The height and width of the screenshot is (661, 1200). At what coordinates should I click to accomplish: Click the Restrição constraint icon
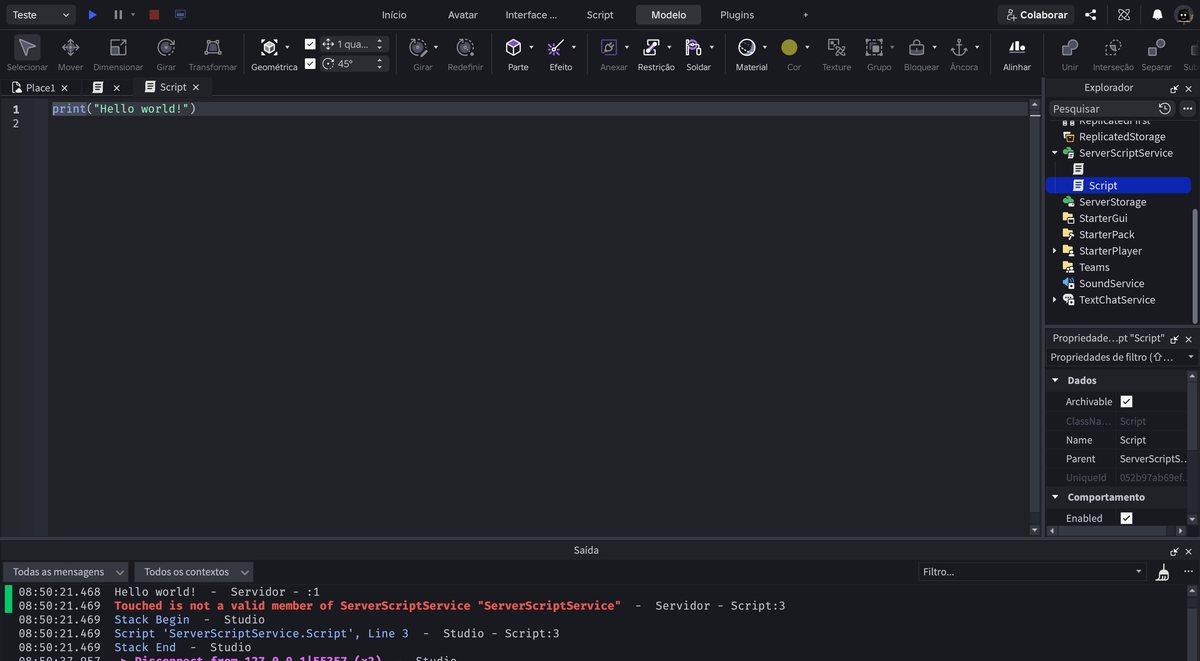(x=651, y=47)
